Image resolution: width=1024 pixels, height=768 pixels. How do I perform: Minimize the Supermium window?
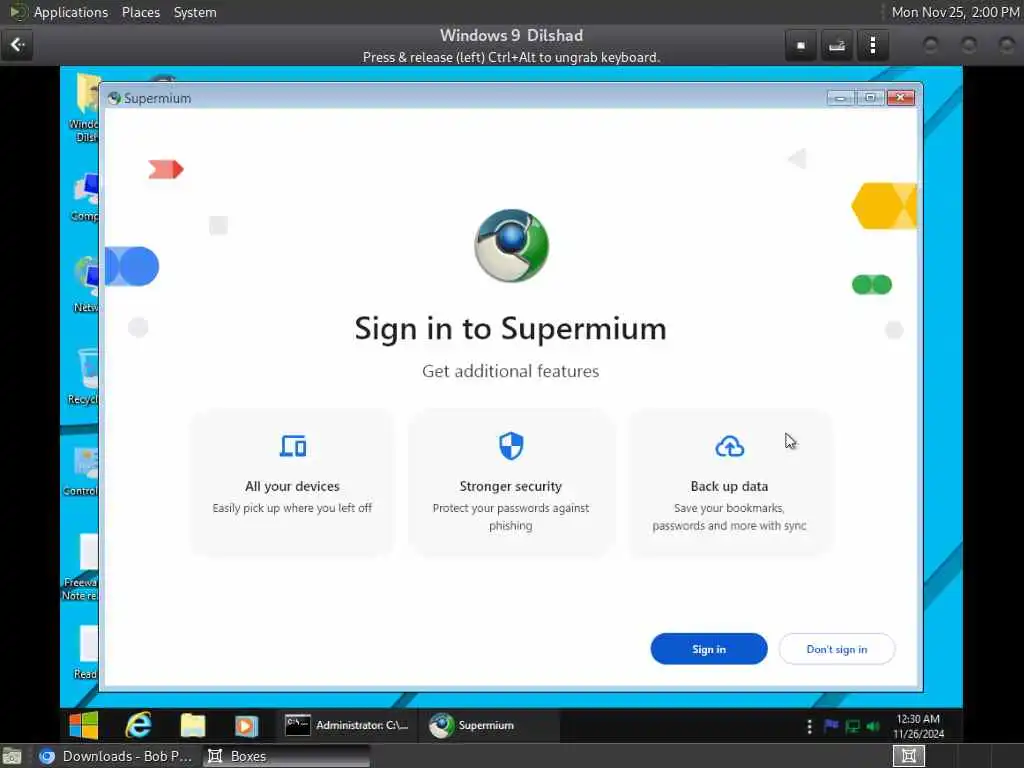point(840,98)
